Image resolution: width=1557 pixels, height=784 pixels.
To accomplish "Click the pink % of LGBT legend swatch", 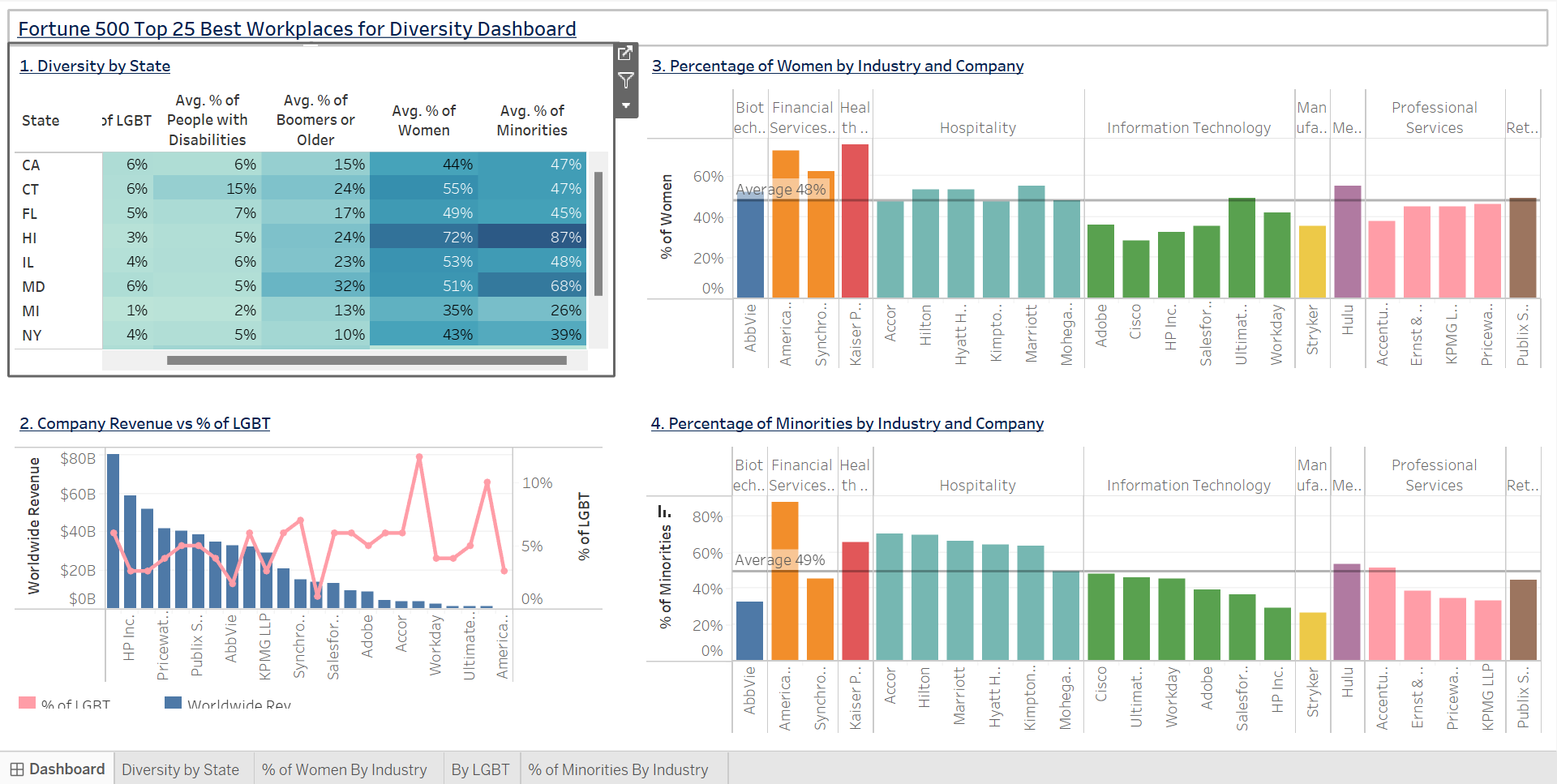I will click(28, 702).
